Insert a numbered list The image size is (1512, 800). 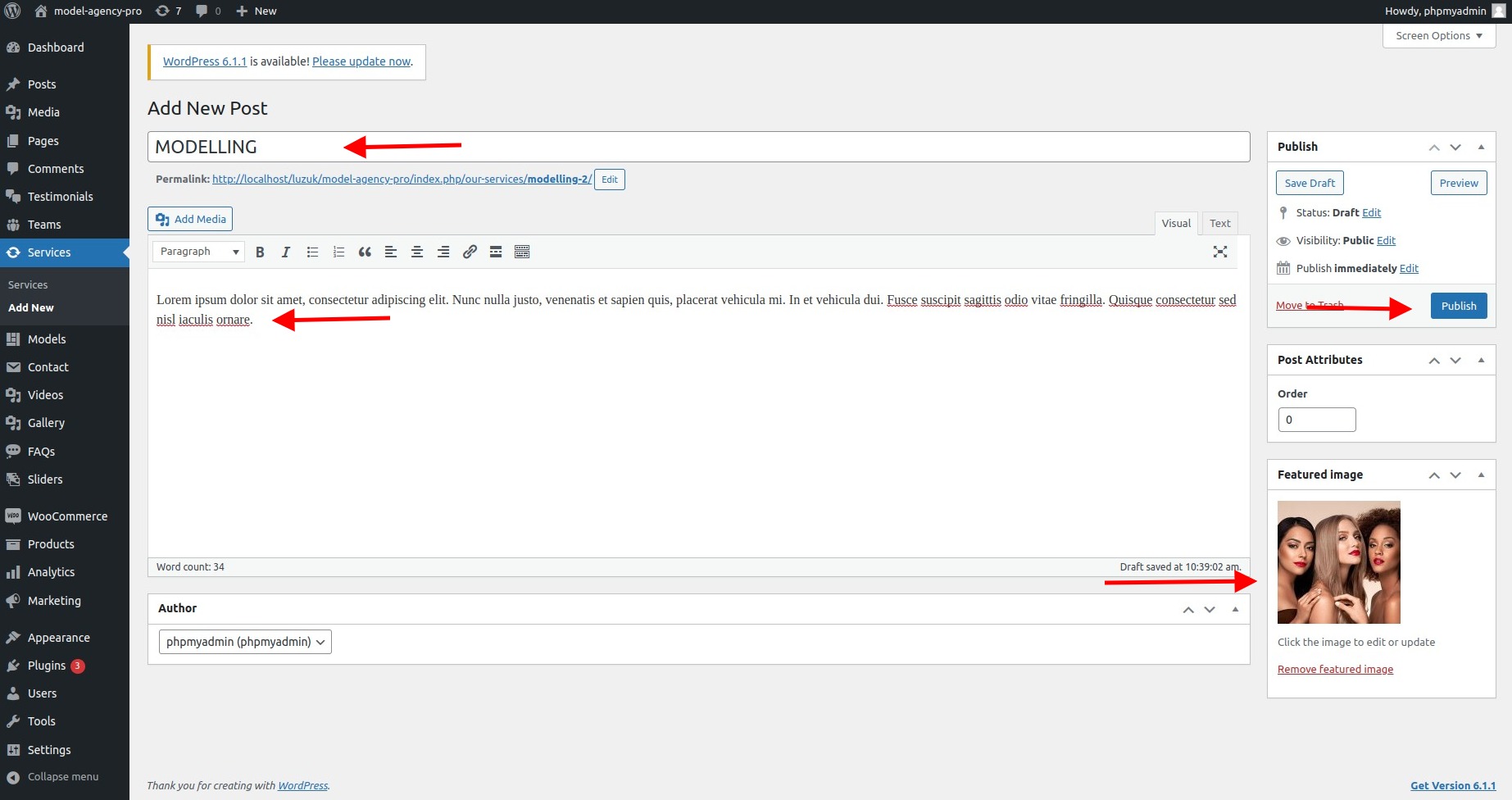click(x=338, y=252)
